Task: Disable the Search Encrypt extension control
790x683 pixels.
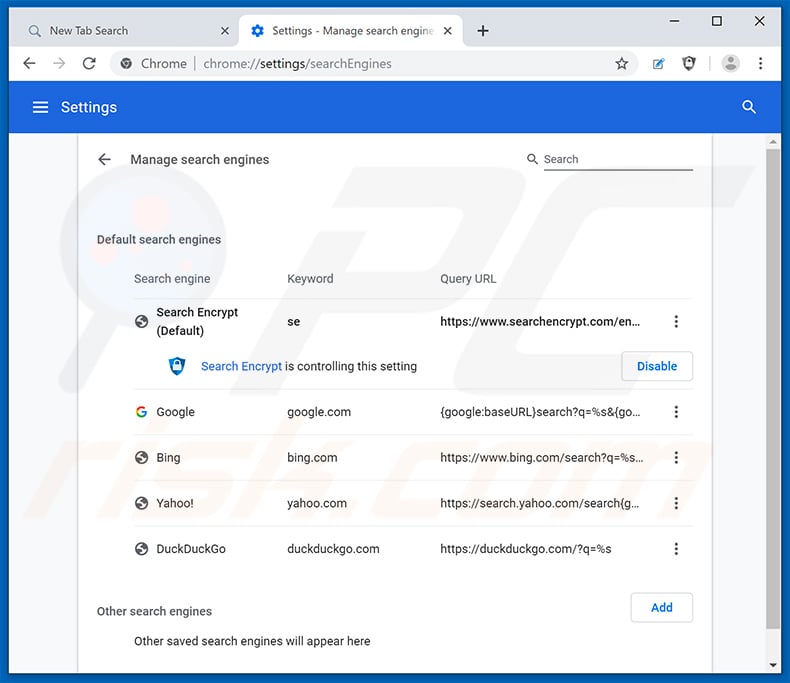Action: [656, 366]
